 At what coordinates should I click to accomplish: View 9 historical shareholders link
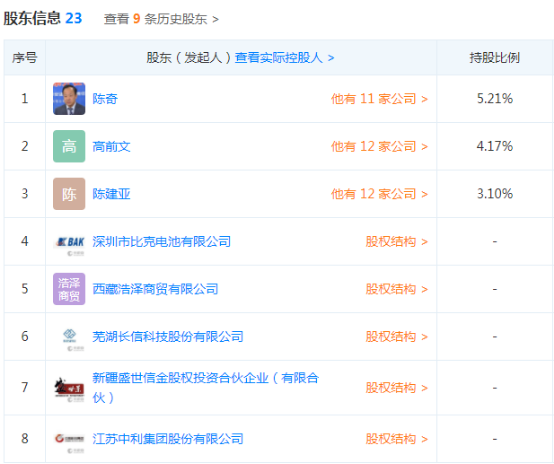coord(161,19)
